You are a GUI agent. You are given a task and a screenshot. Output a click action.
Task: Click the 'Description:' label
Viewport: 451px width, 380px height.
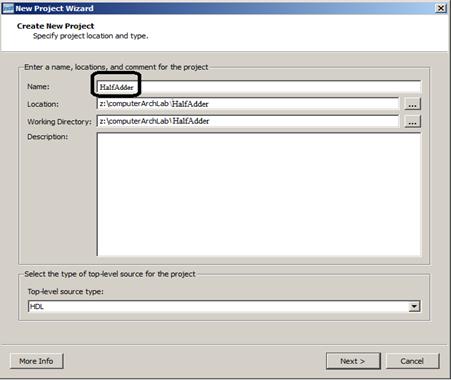47,137
